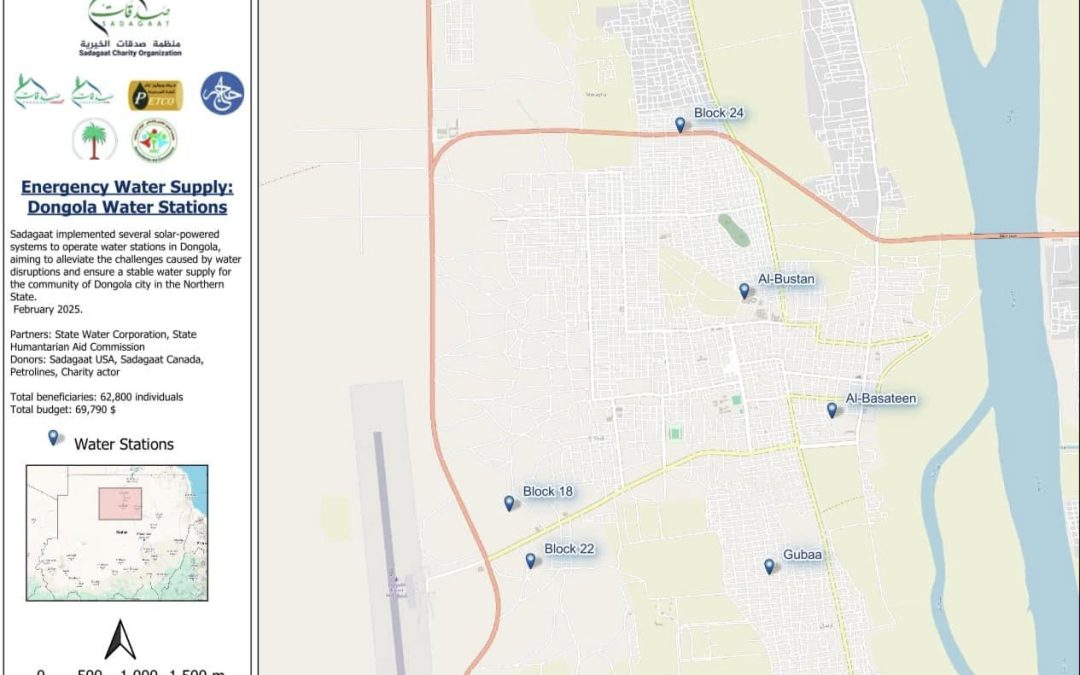The width and height of the screenshot is (1080, 675).
Task: Click the leftmost green Sadagaat logo
Action: [x=39, y=92]
